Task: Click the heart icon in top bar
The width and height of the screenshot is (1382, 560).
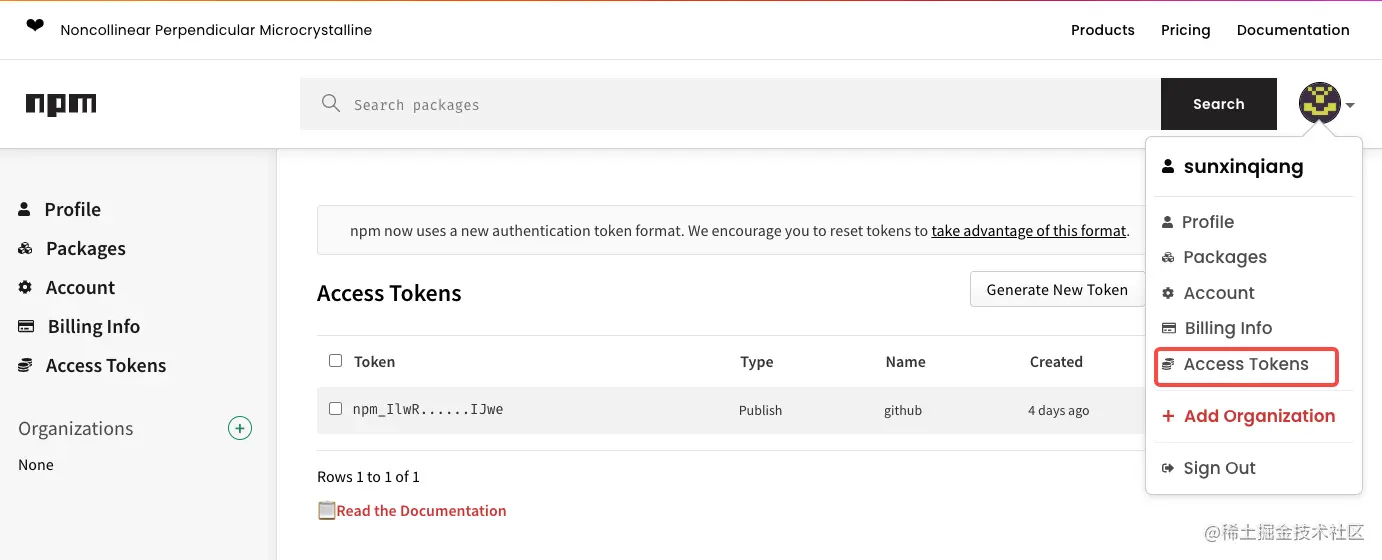Action: pos(35,27)
